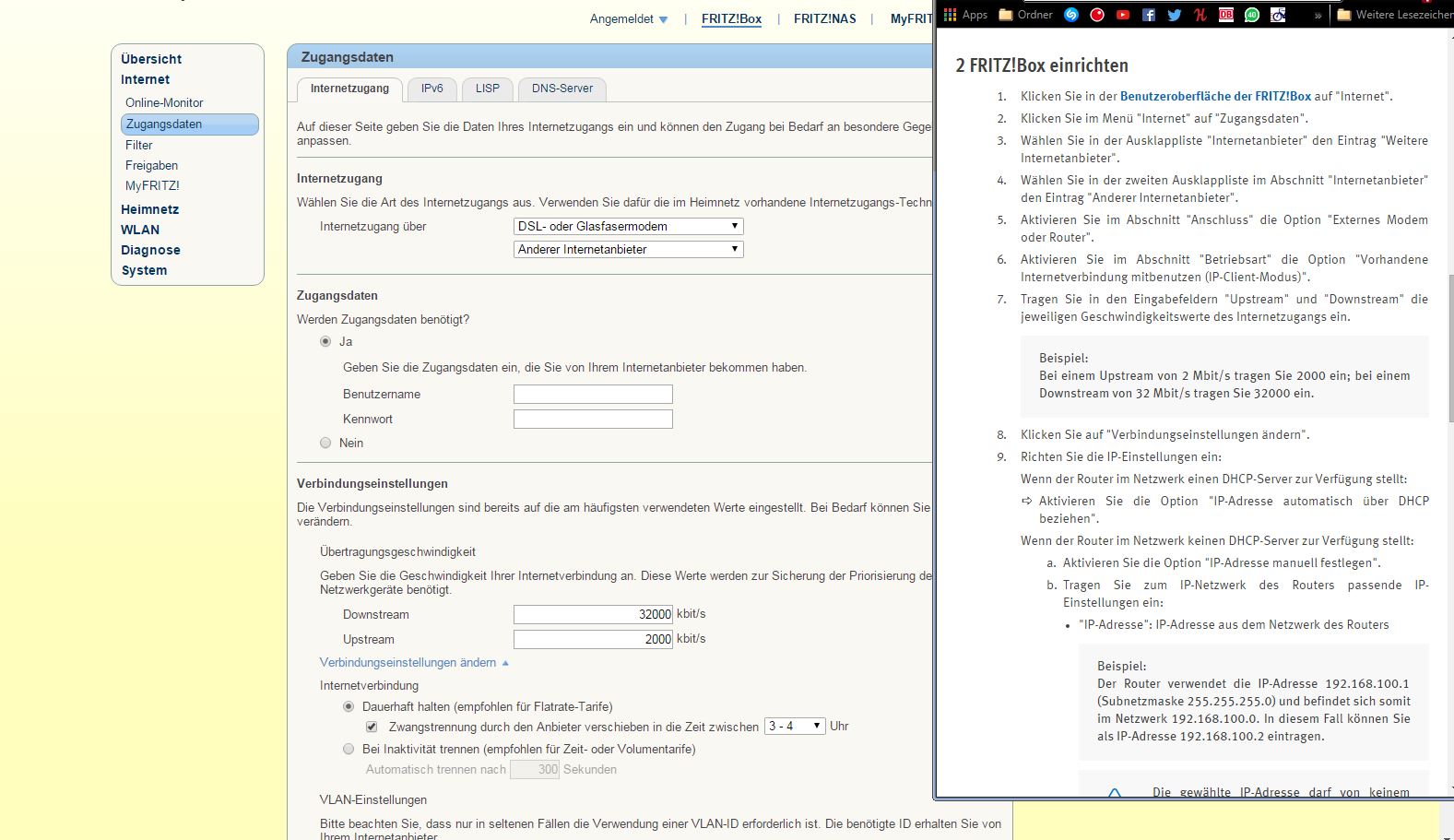This screenshot has height=840, width=1454.
Task: Open the Facebook bookmark
Action: [x=1149, y=15]
